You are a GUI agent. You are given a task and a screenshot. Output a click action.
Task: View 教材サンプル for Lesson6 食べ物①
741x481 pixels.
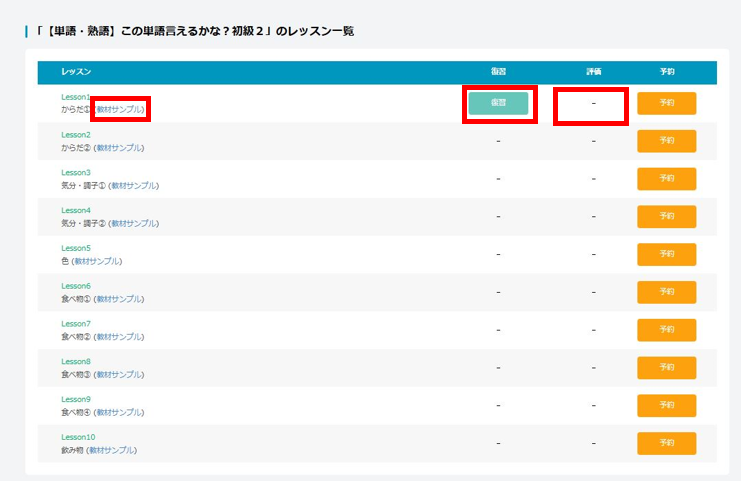119,299
